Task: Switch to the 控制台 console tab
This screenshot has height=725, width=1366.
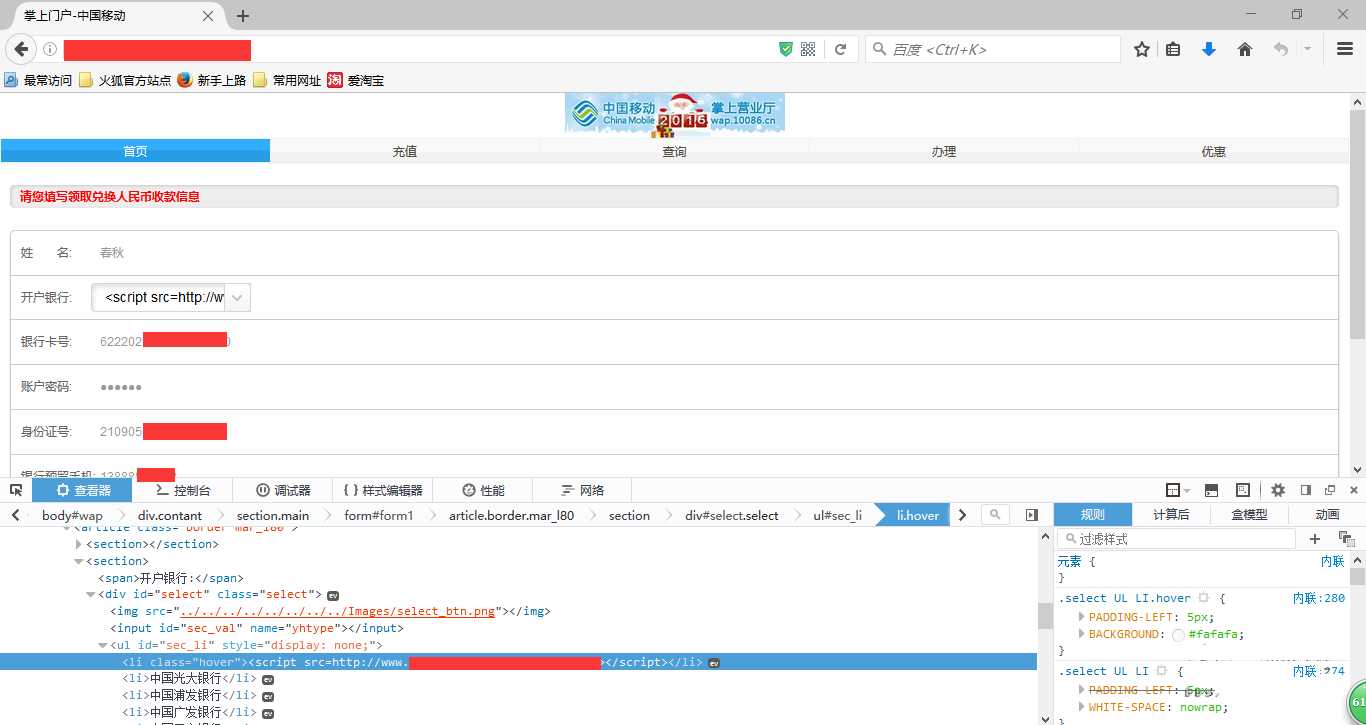Action: pyautogui.click(x=182, y=490)
